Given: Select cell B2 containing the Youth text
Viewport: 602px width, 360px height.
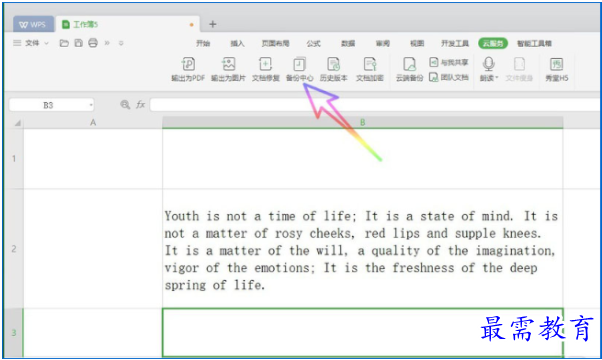Looking at the screenshot, I should tap(362, 249).
